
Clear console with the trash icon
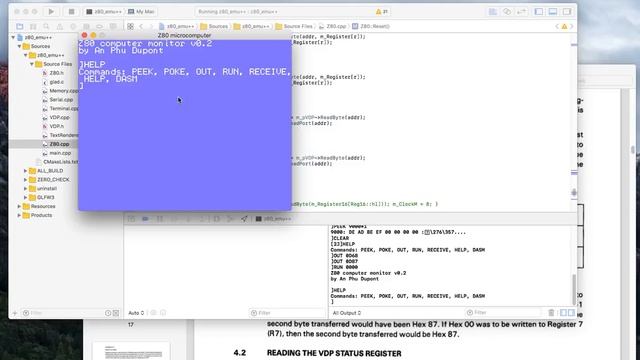pyautogui.click(x=551, y=313)
